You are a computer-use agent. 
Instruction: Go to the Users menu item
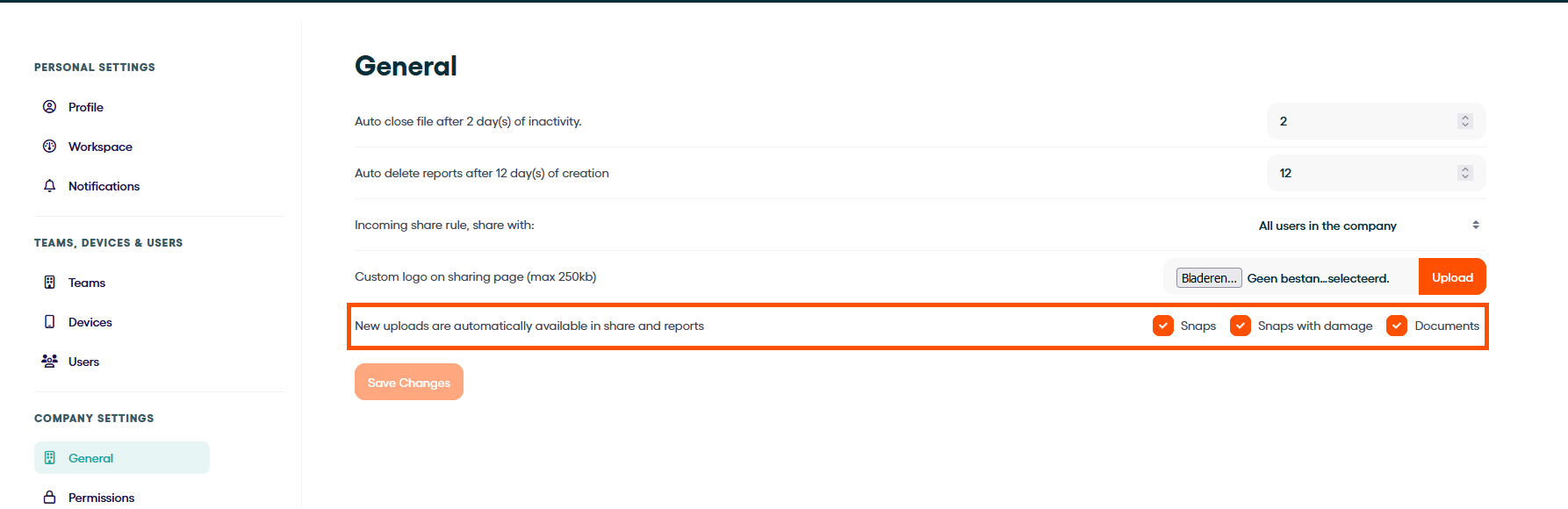(x=83, y=362)
